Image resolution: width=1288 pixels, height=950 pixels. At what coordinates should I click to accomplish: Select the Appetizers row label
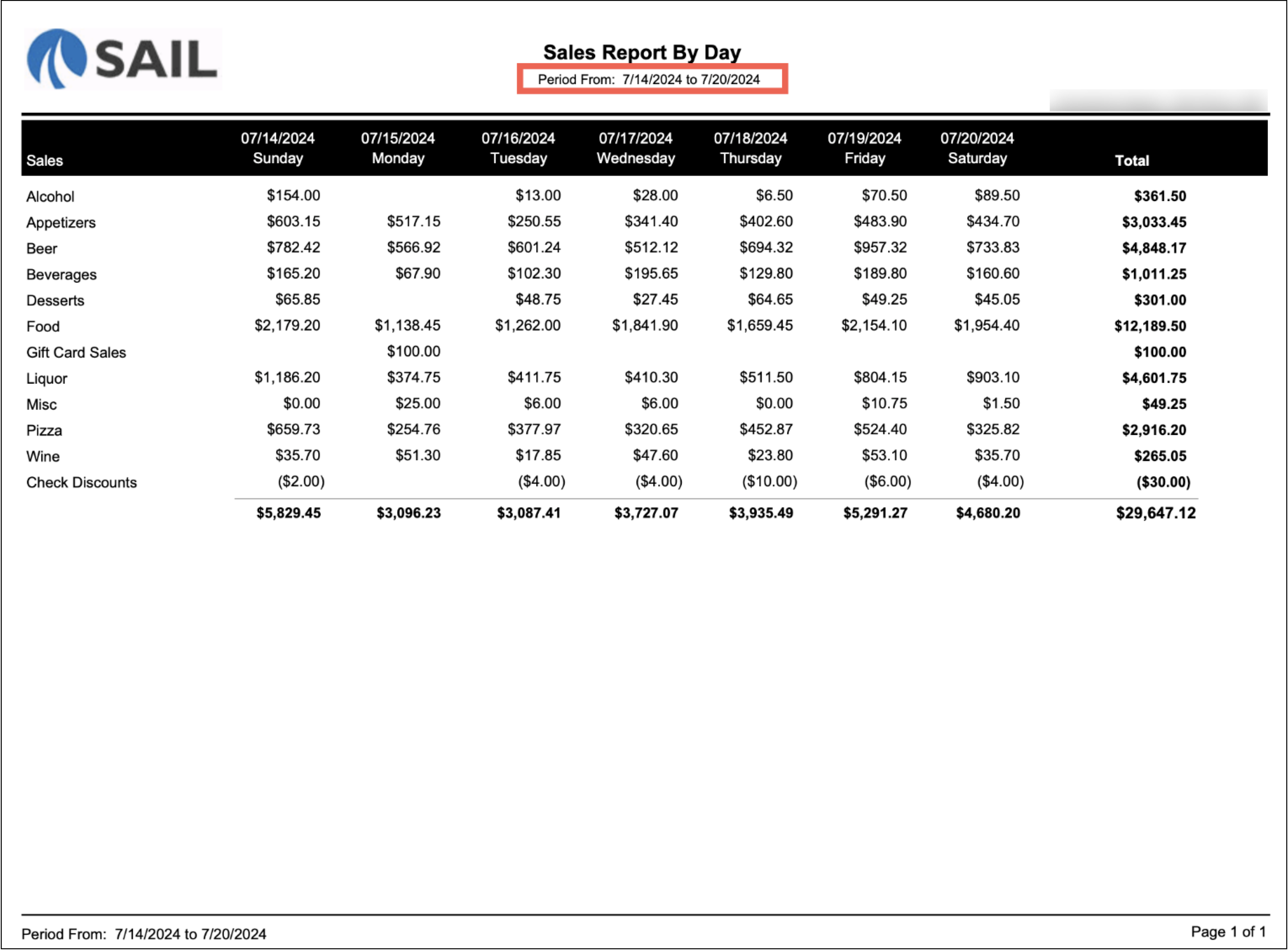point(61,223)
